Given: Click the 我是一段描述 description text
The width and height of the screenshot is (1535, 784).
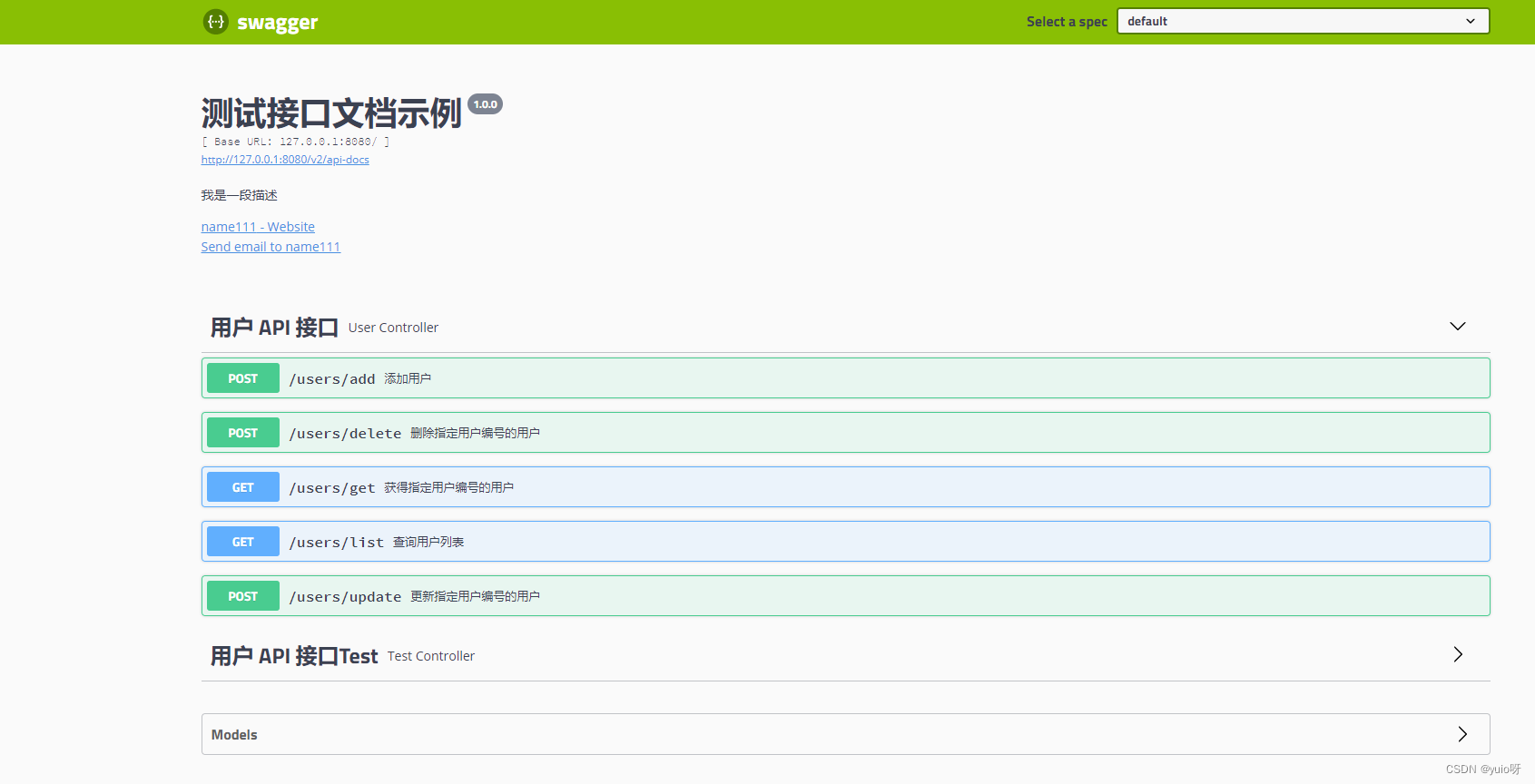Looking at the screenshot, I should [240, 195].
